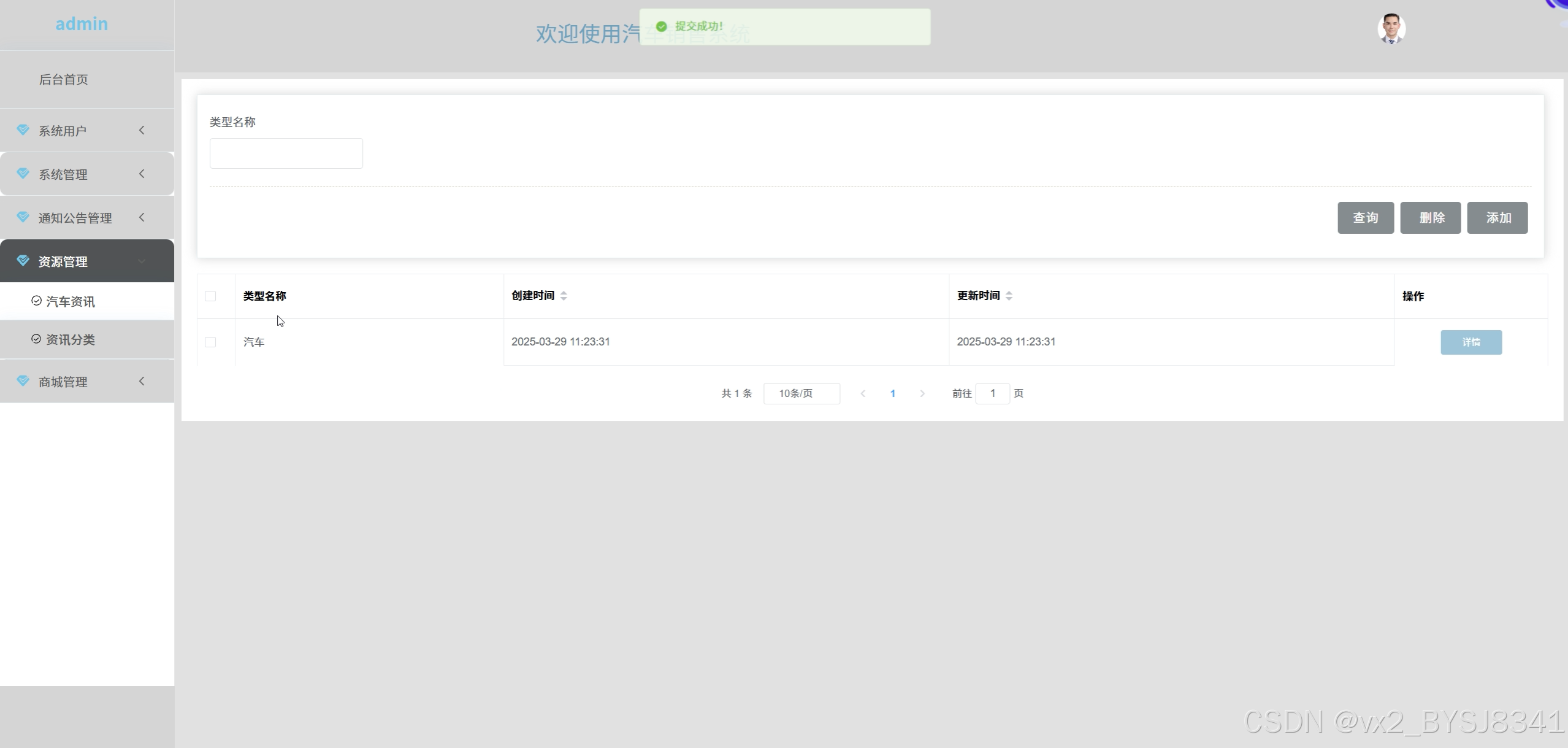The width and height of the screenshot is (1568, 748).
Task: Click the diamond icon beside 系统用户
Action: (x=23, y=130)
